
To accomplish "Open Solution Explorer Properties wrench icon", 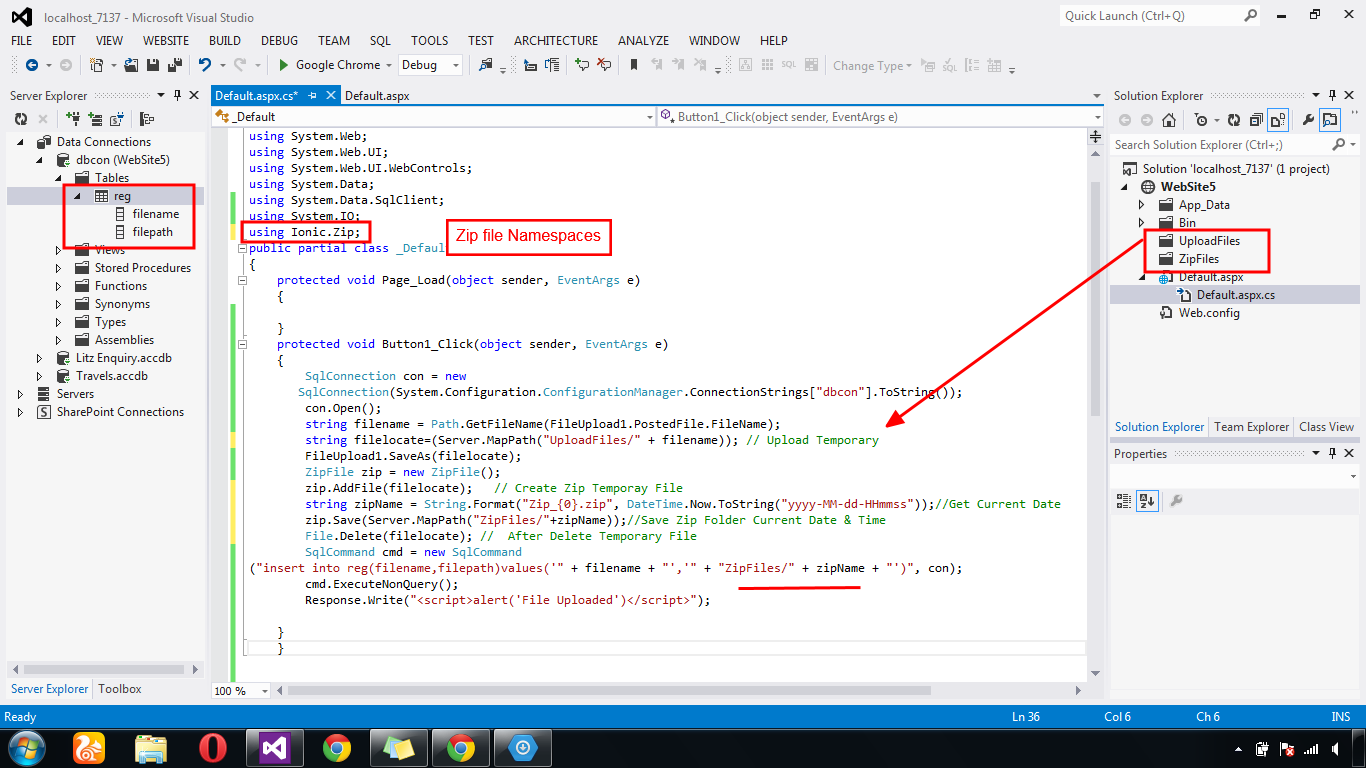I will (1308, 120).
